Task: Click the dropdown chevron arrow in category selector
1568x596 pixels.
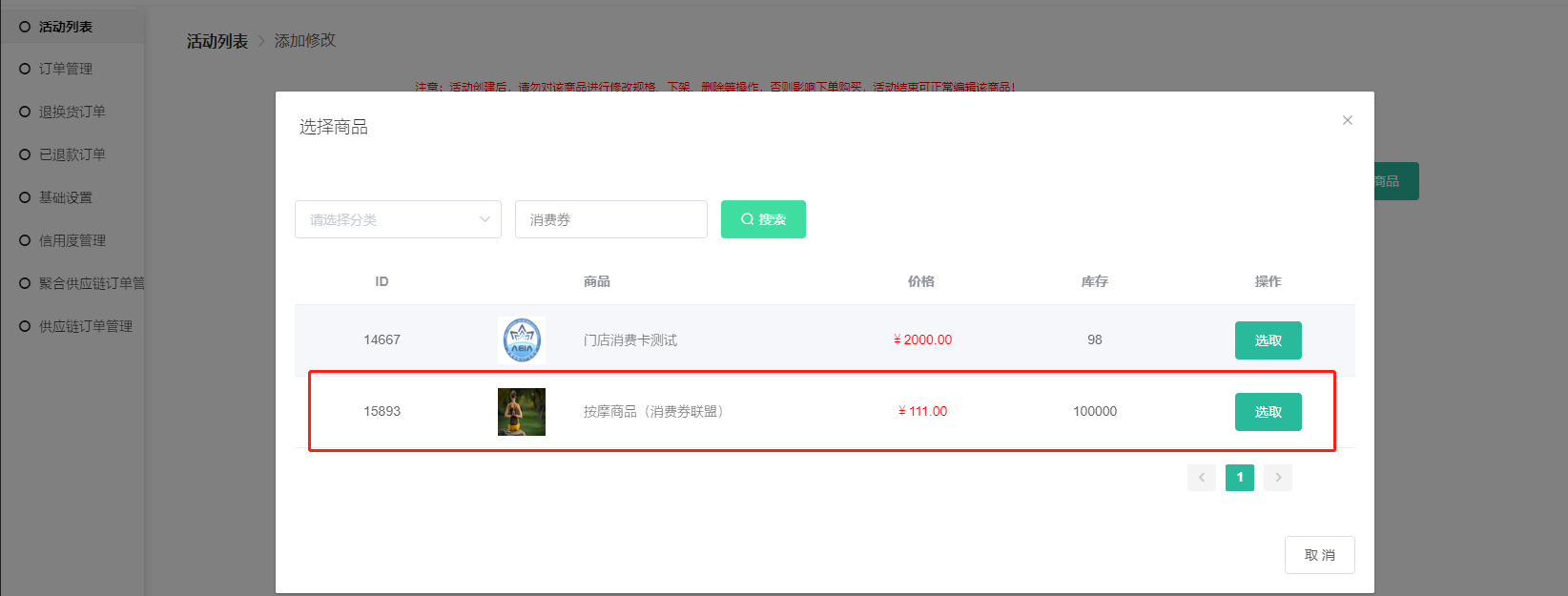Action: point(485,219)
